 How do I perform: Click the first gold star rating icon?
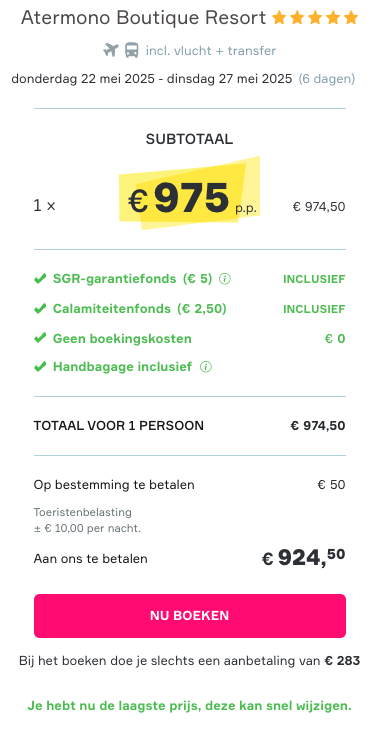(x=279, y=18)
